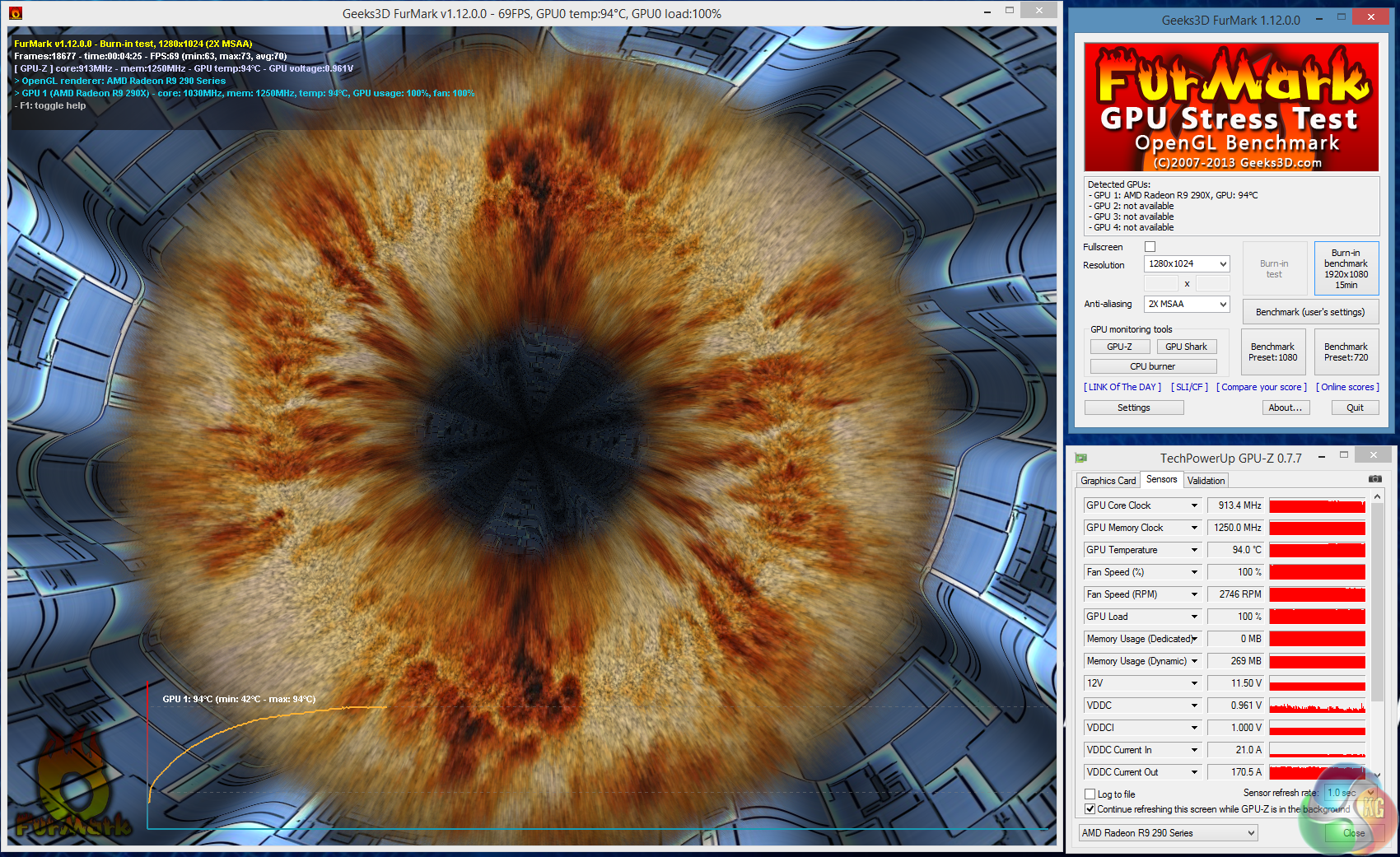The image size is (1400, 857).
Task: Open the Online scores link
Action: coord(1347,387)
